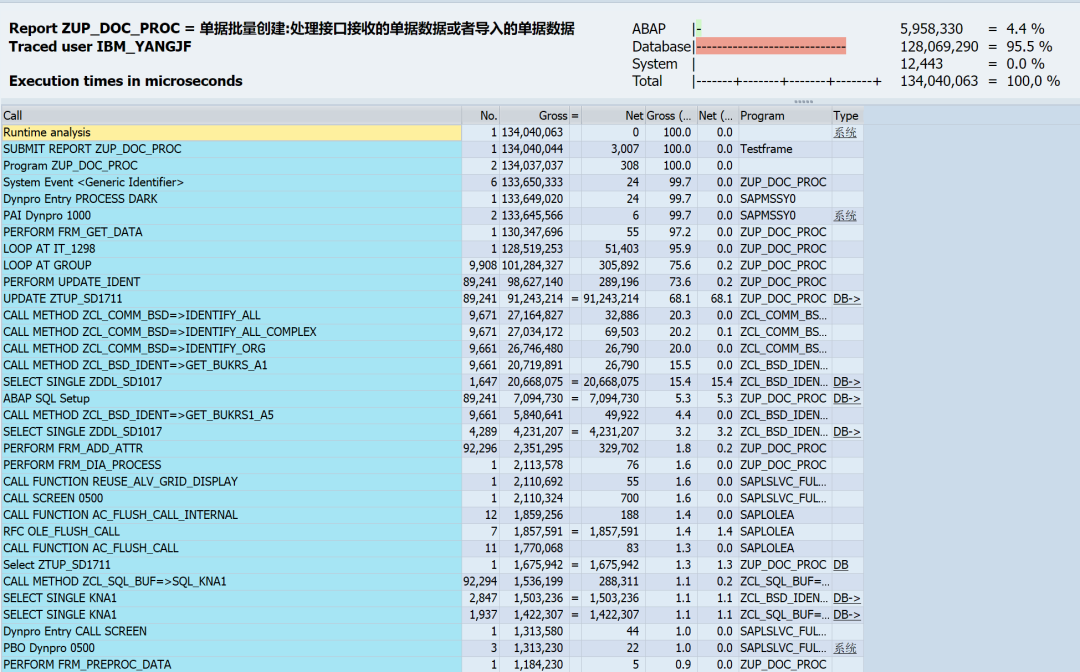
Task: Select PERFORM FRM_DIA_PROCESS call
Action: click(x=82, y=465)
